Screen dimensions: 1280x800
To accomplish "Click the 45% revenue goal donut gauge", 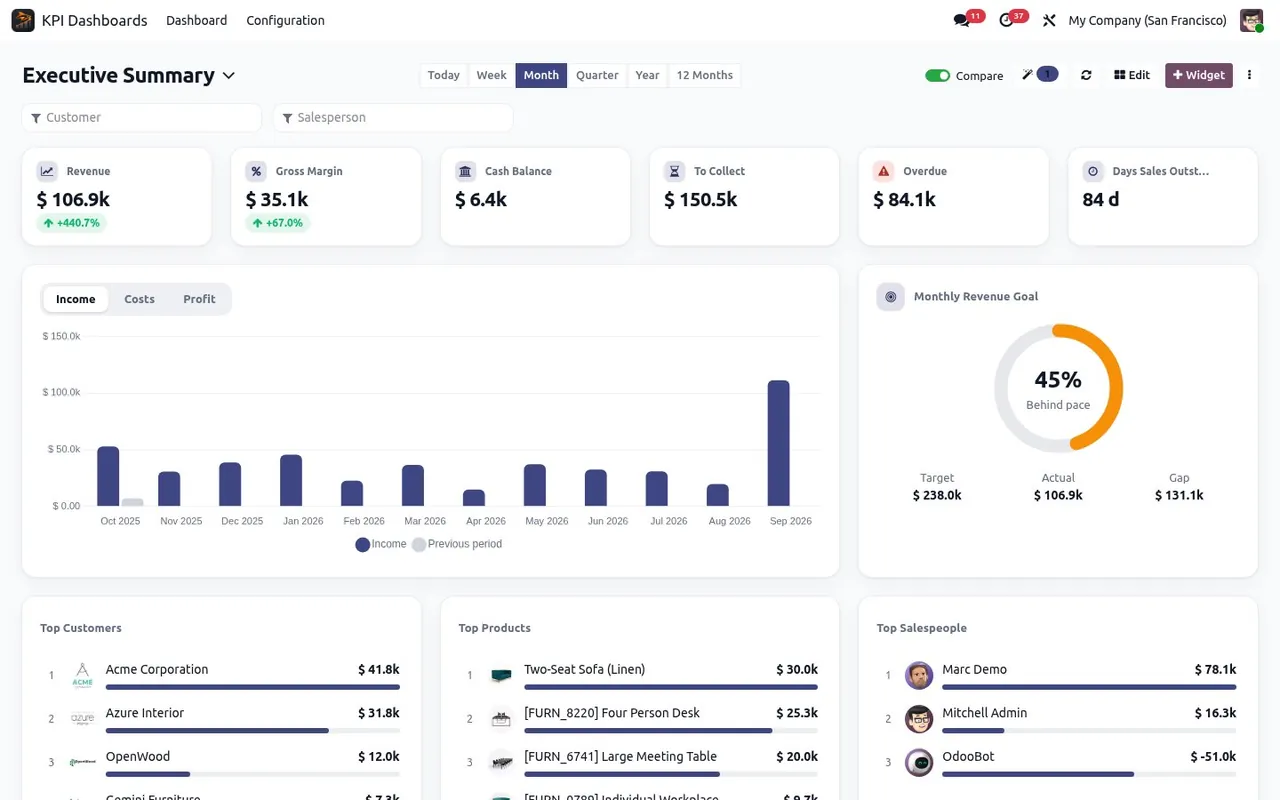I will 1058,388.
